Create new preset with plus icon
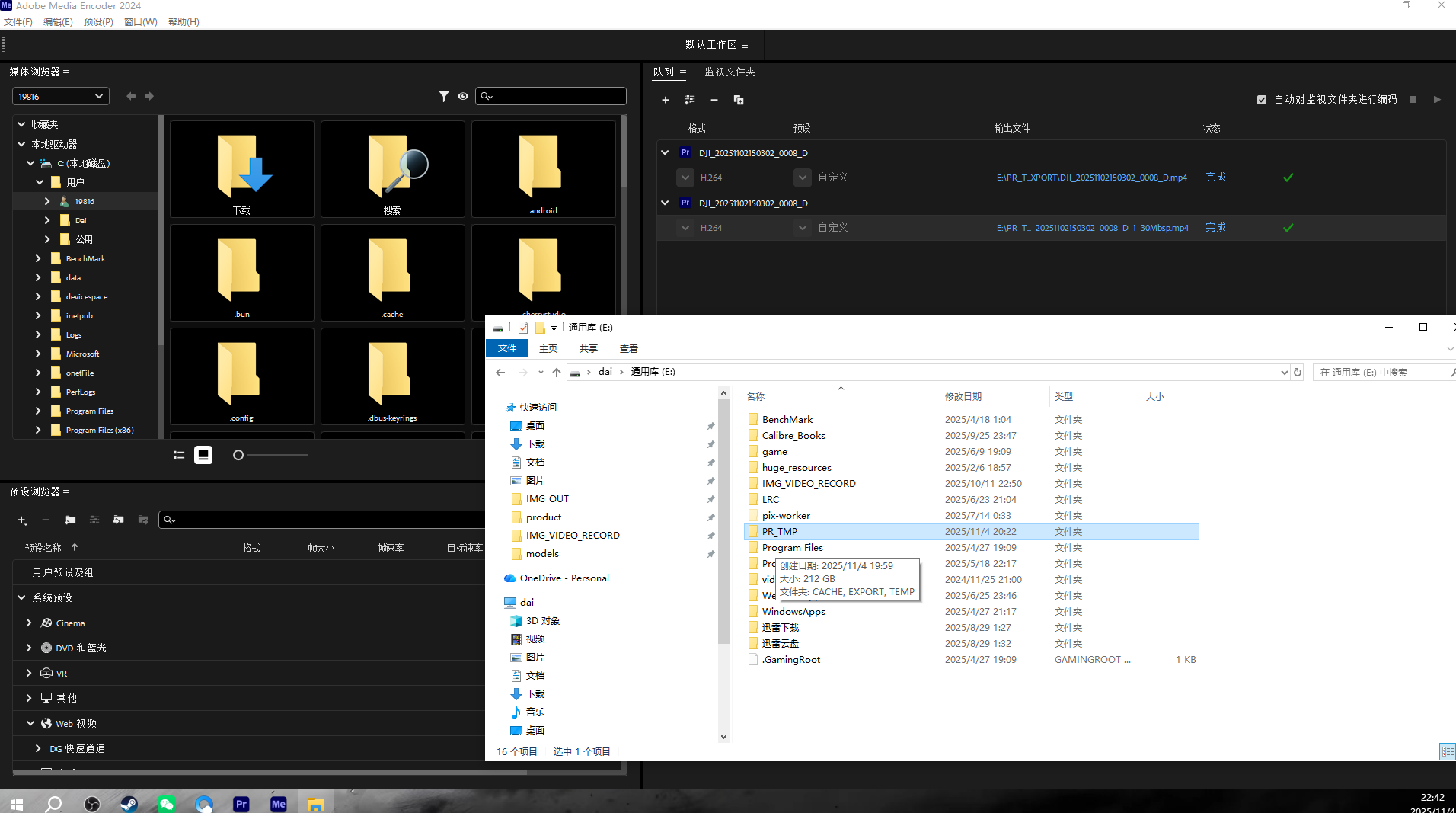1456x813 pixels. coord(21,520)
